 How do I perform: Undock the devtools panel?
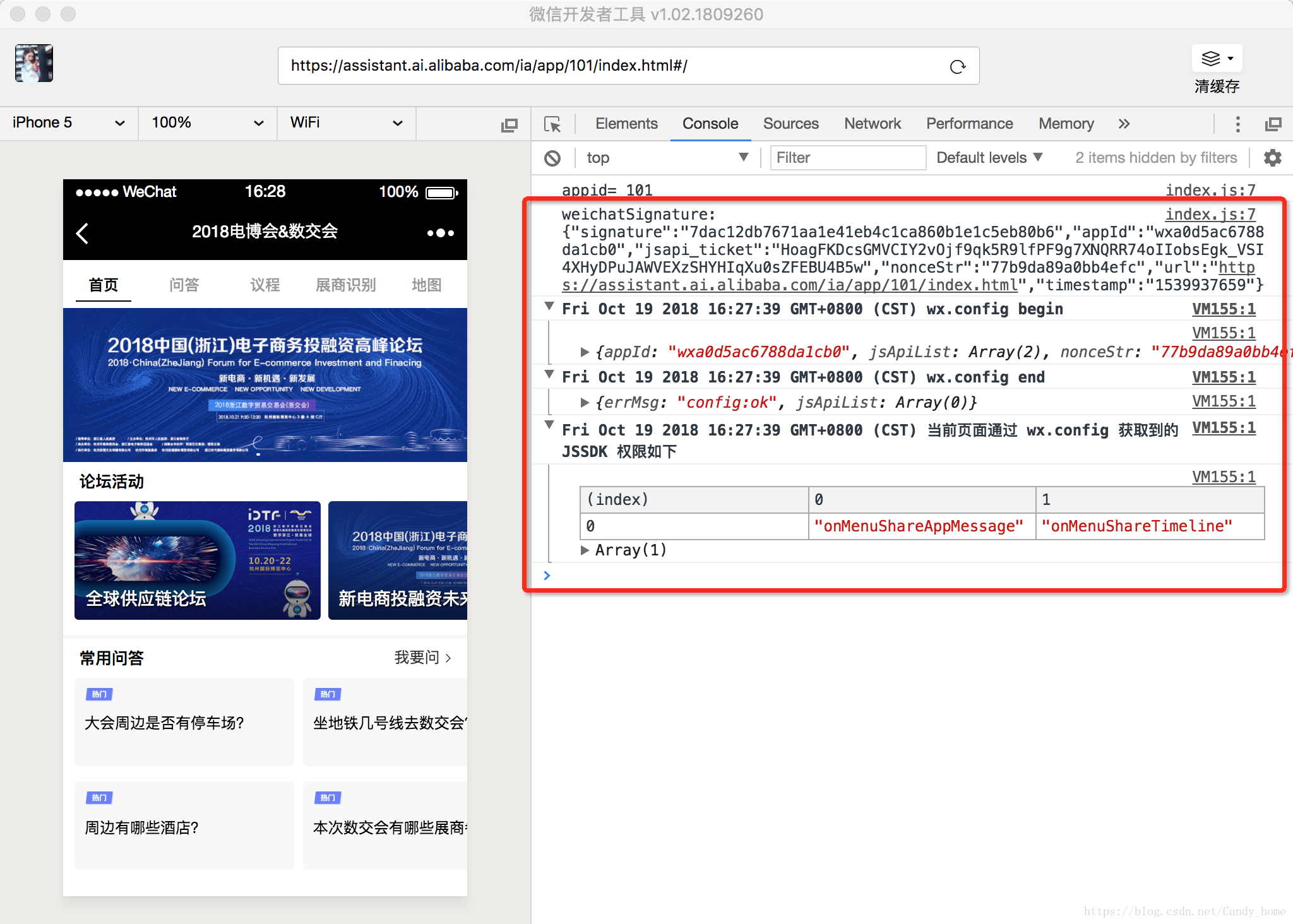click(x=1273, y=124)
